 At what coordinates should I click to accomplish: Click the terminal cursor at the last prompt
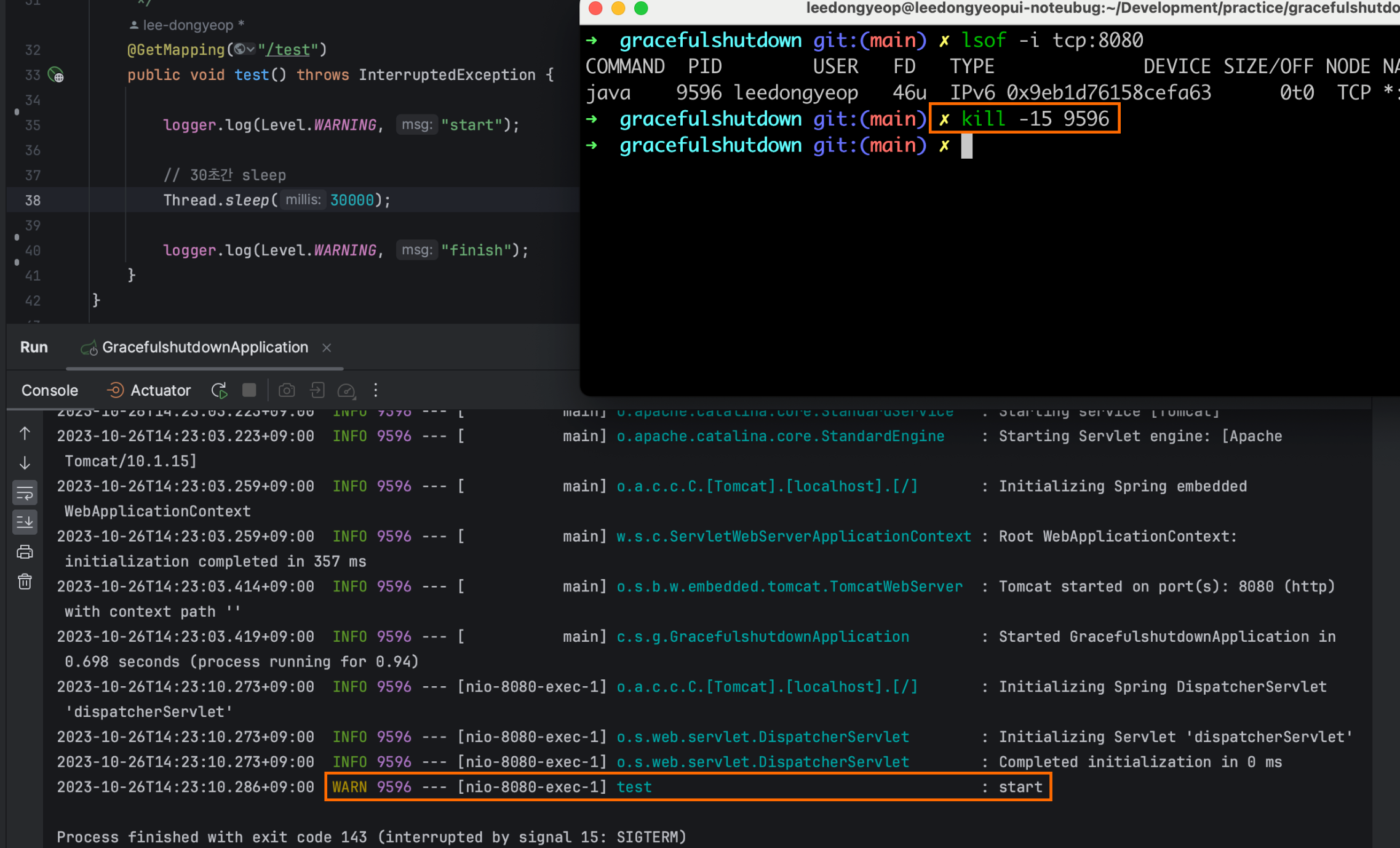click(x=967, y=146)
